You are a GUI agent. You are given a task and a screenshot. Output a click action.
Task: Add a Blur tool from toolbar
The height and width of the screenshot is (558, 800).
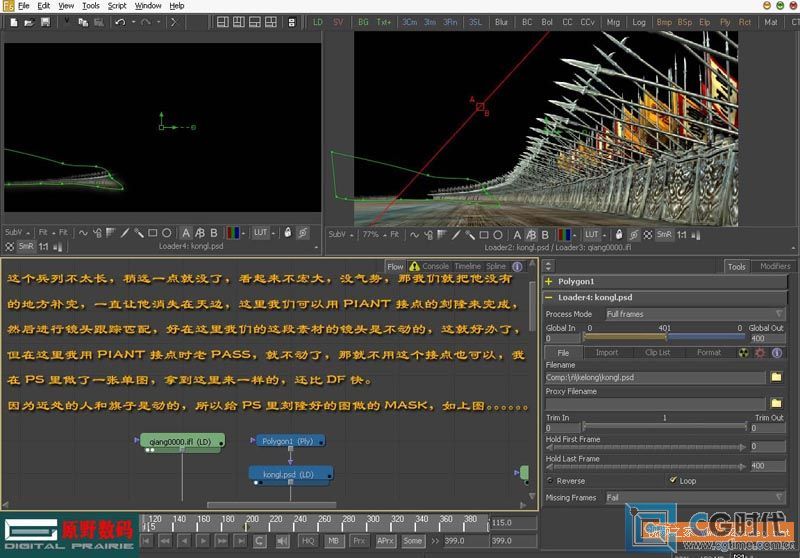(501, 22)
